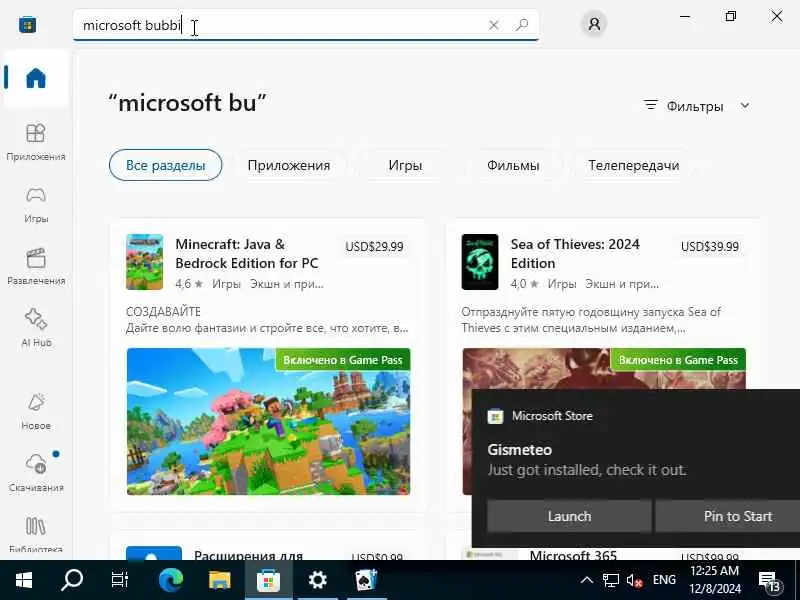Go to Home in the sidebar

[x=36, y=78]
